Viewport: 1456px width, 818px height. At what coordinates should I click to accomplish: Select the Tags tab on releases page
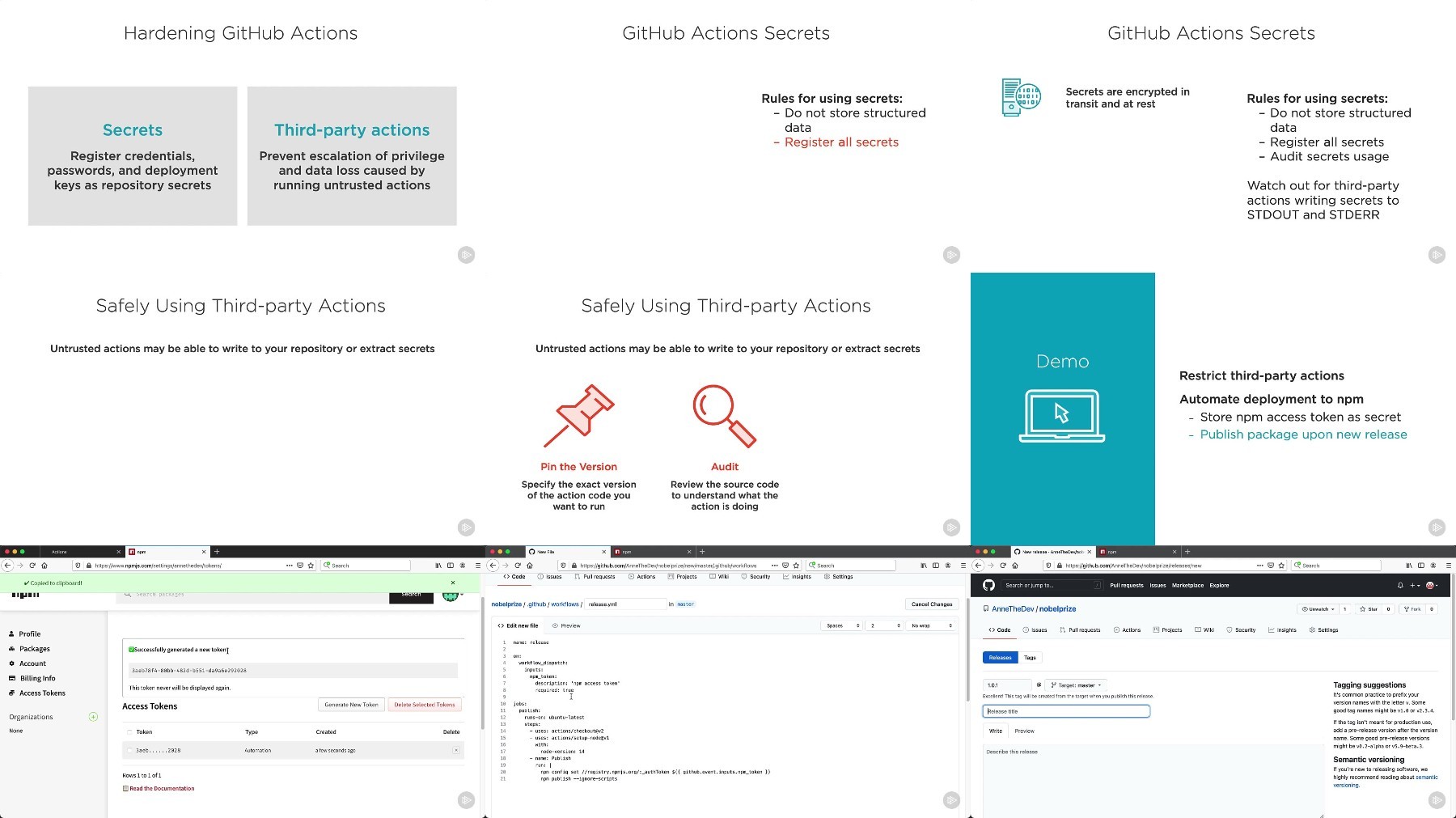click(x=1030, y=658)
